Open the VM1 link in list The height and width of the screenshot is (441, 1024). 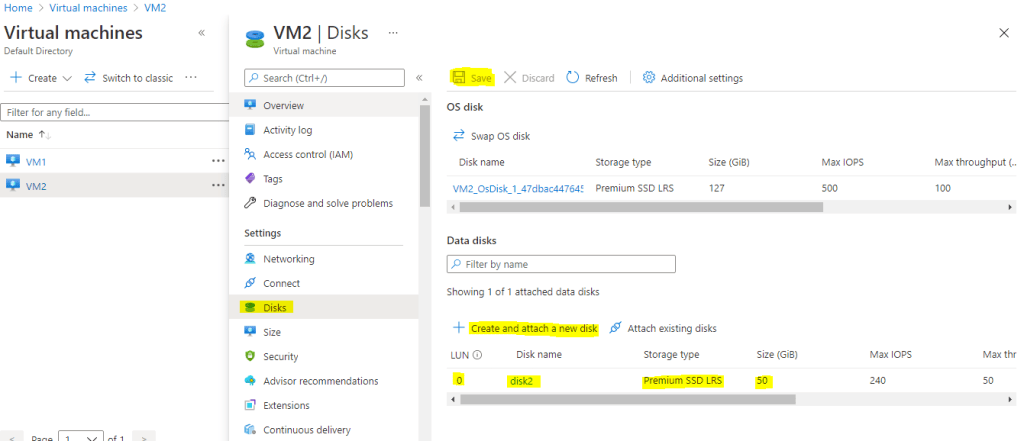[x=36, y=161]
